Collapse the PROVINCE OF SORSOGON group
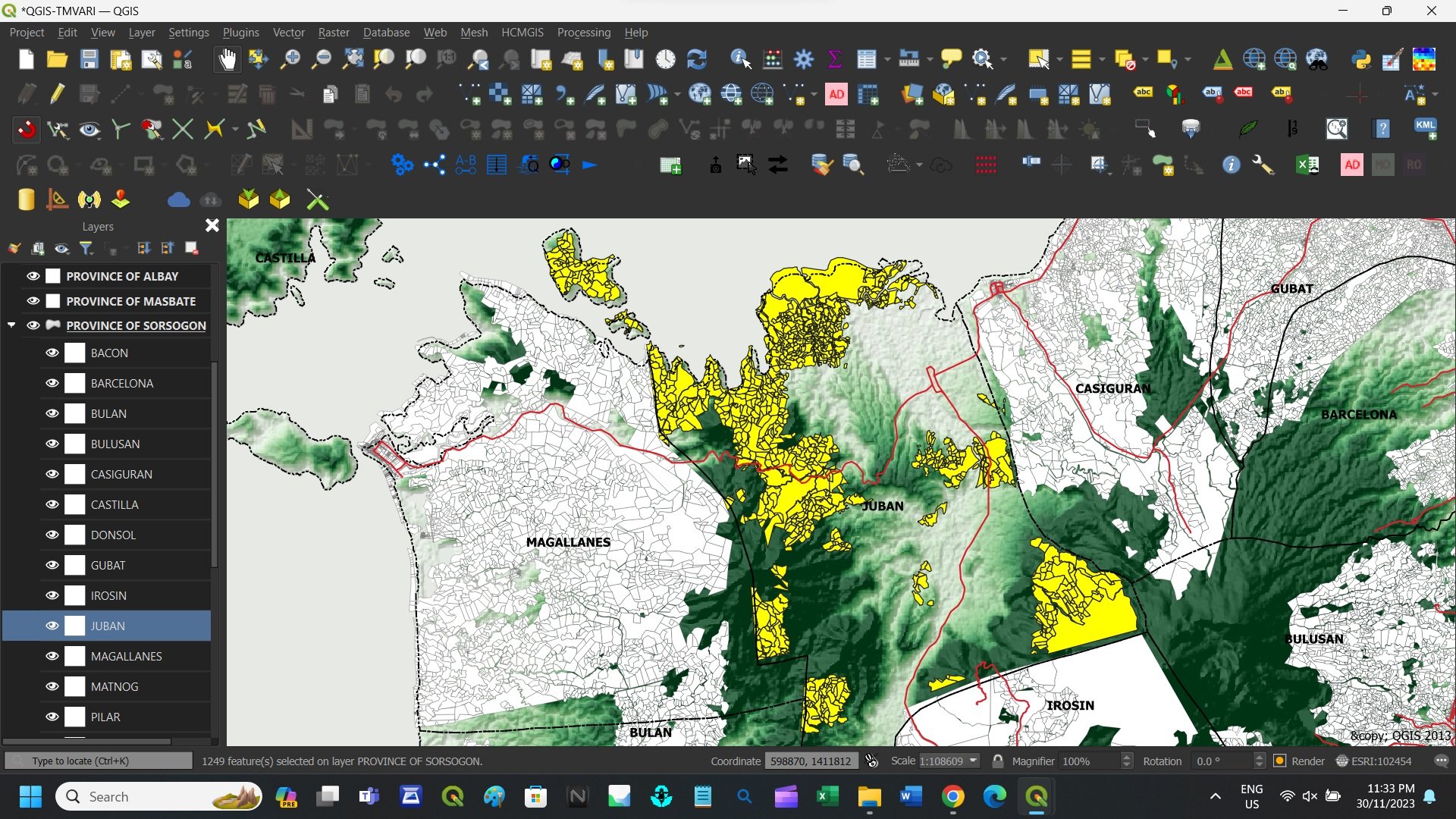This screenshot has height=819, width=1456. coord(11,325)
